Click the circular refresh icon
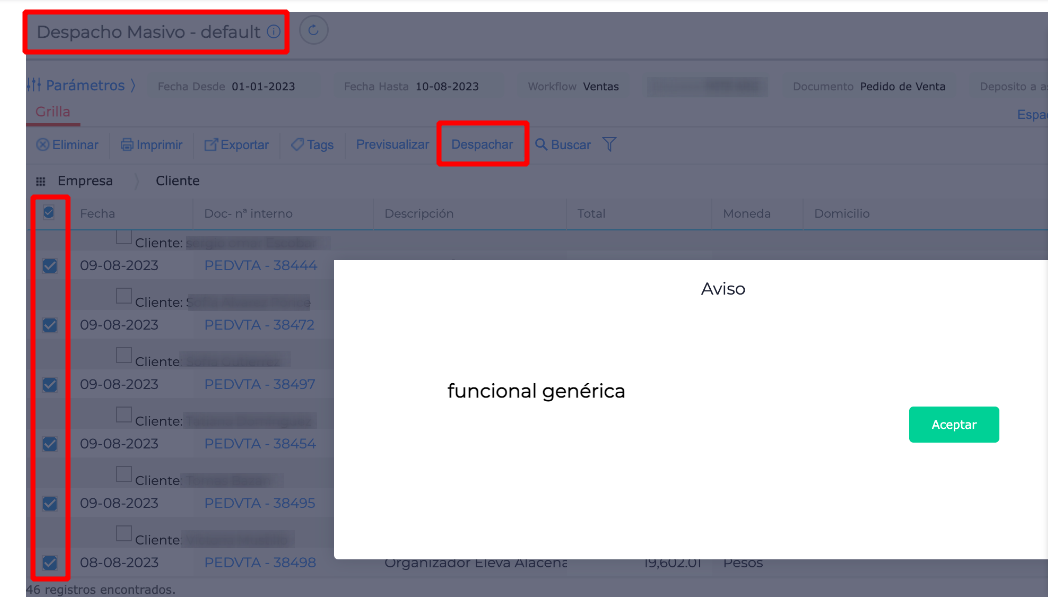Viewport: 1048px width, 597px height. click(313, 30)
